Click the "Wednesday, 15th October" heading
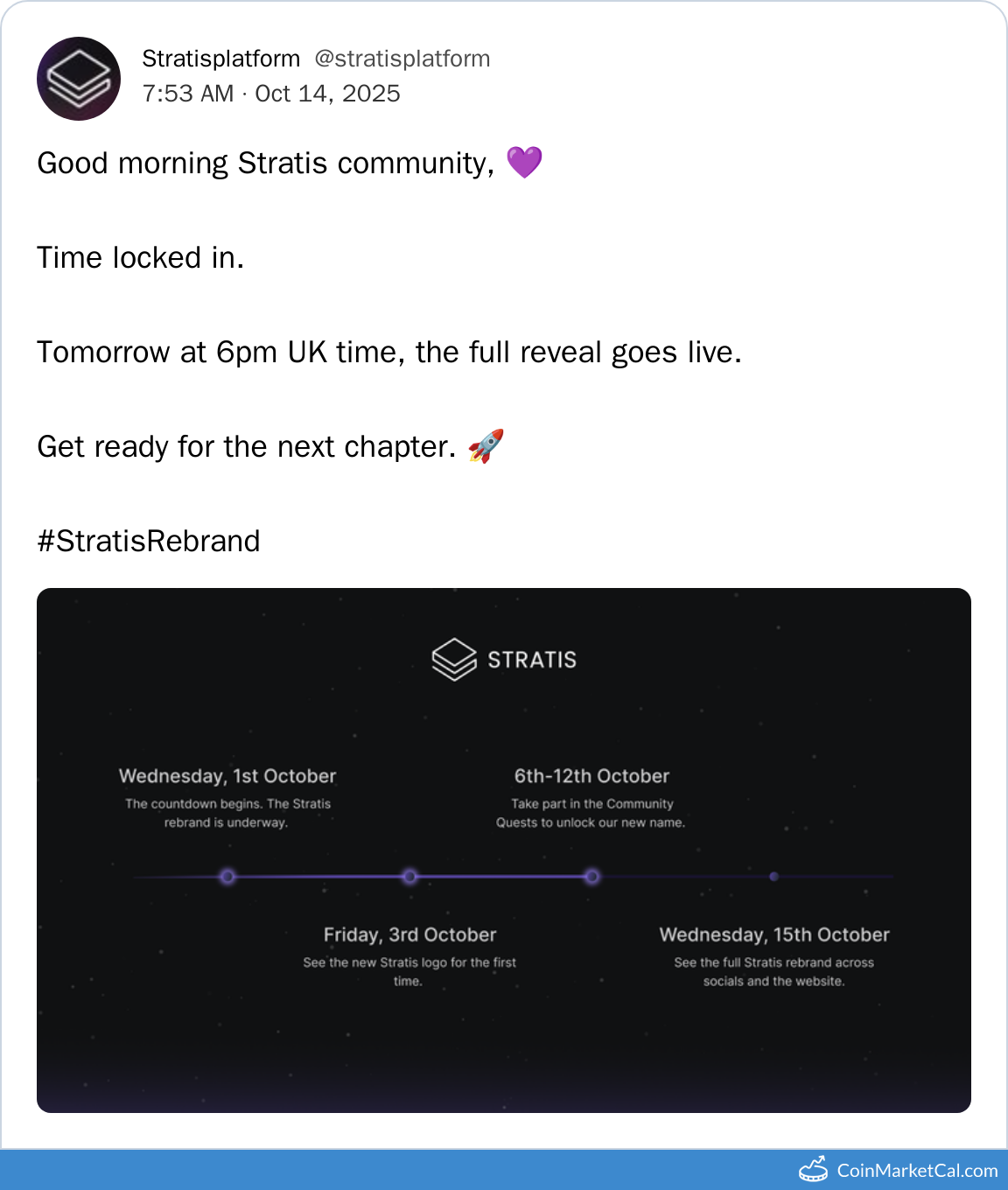 click(x=774, y=934)
